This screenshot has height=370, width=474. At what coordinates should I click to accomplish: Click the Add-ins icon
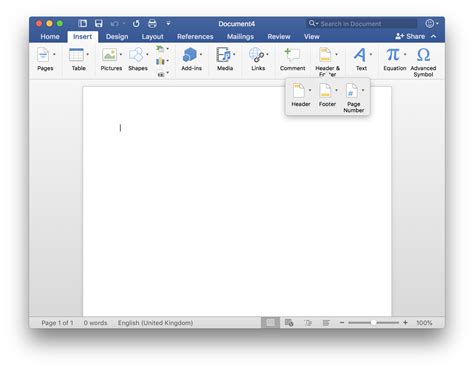coord(190,55)
